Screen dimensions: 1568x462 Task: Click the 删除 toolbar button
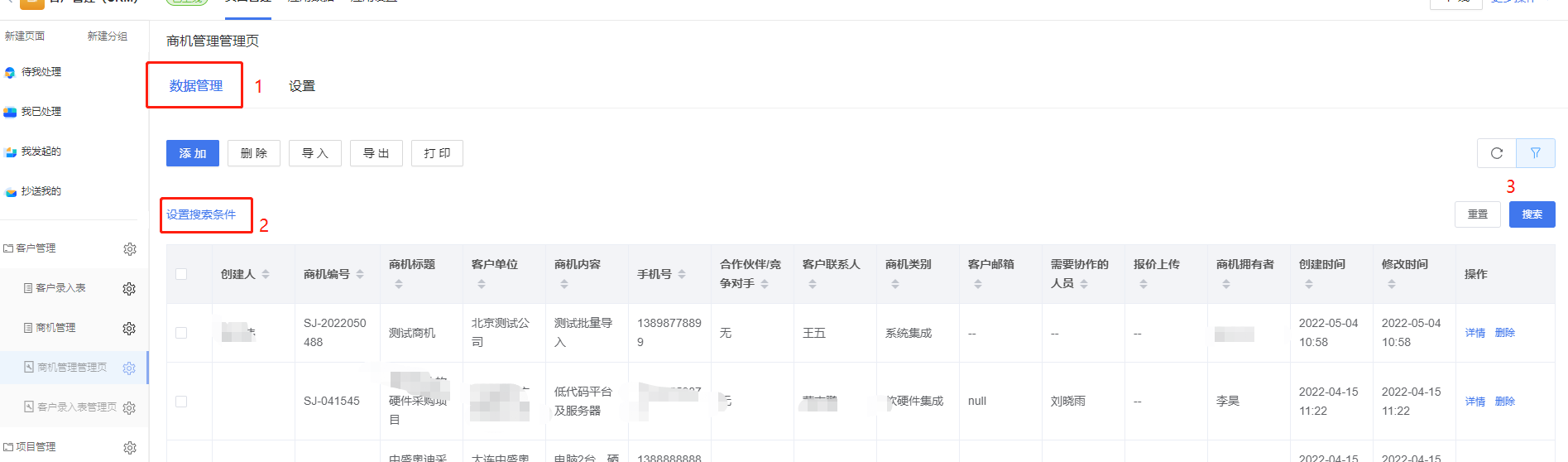click(254, 153)
